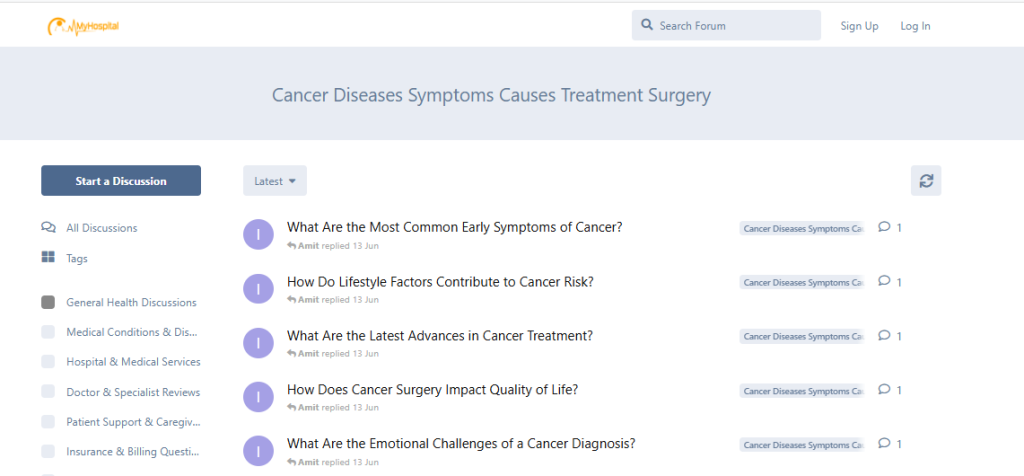1024x476 pixels.
Task: Click Start a Discussion button
Action: click(x=121, y=181)
